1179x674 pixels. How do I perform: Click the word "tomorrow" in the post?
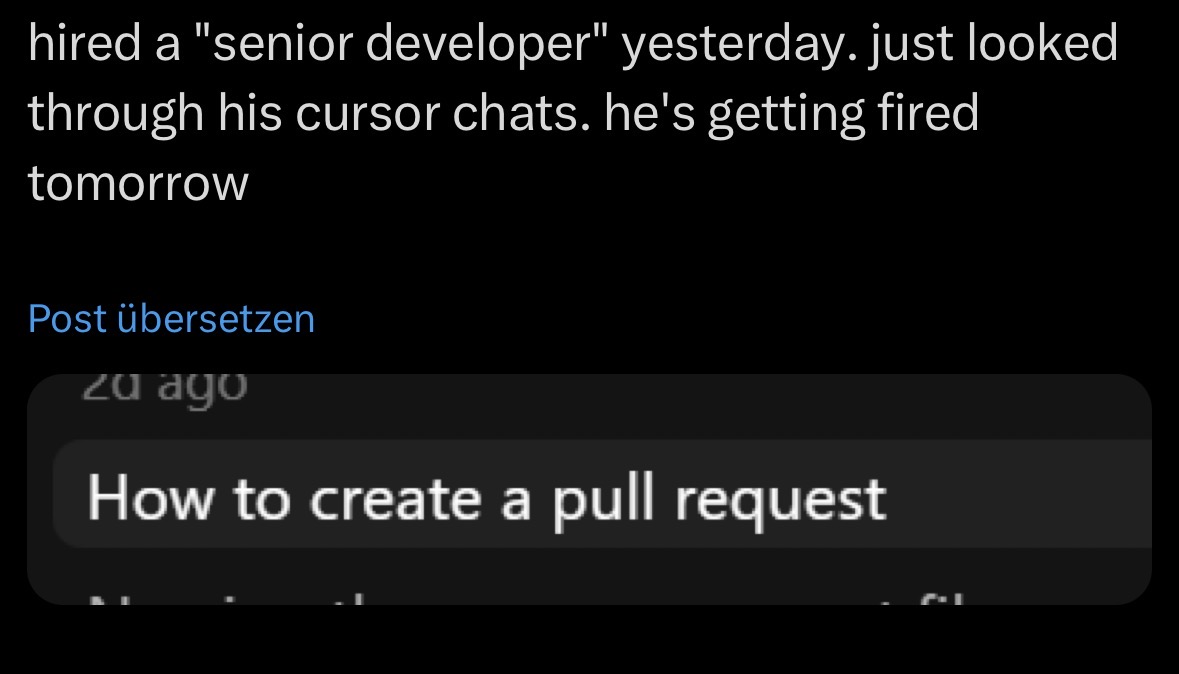138,183
